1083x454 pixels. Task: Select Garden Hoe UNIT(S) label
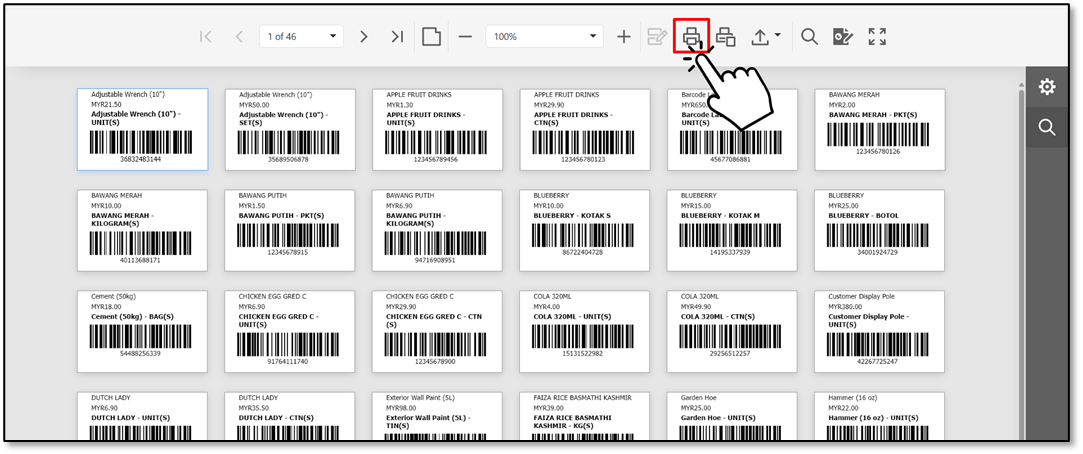click(x=732, y=417)
